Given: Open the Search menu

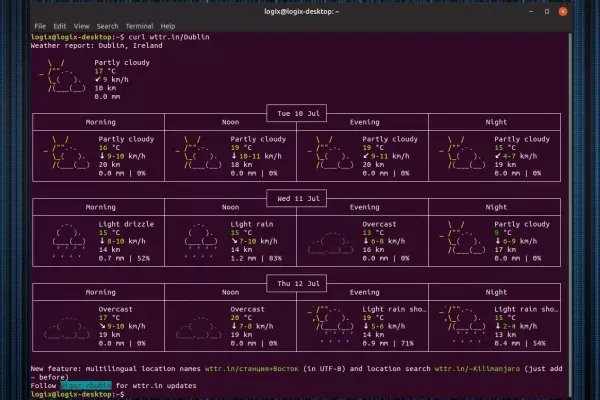Looking at the screenshot, I should tap(107, 26).
